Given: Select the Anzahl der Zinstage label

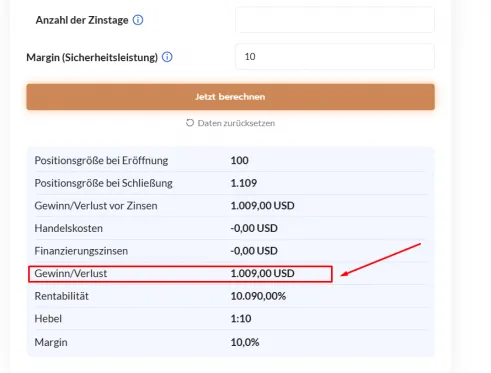Looking at the screenshot, I should pos(82,20).
